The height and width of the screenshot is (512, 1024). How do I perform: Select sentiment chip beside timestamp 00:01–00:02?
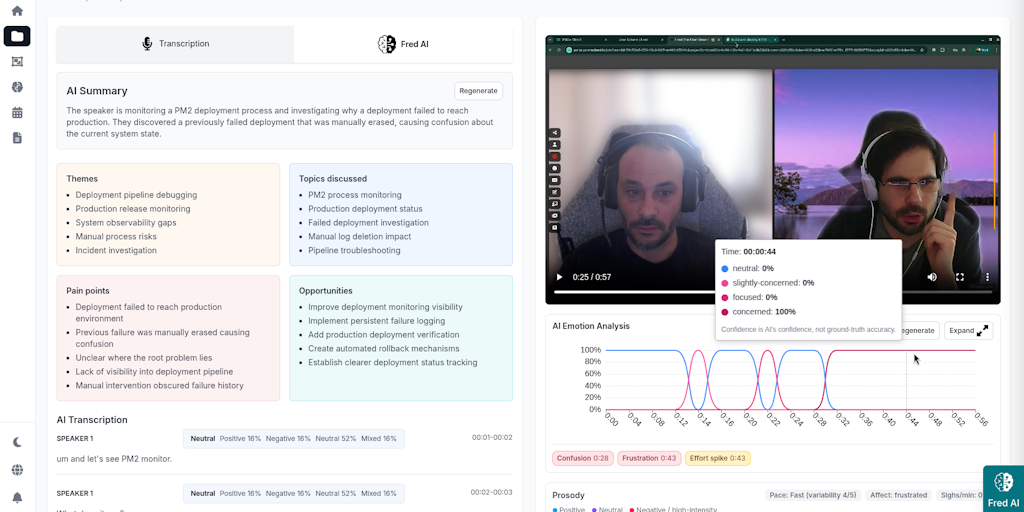(x=294, y=438)
